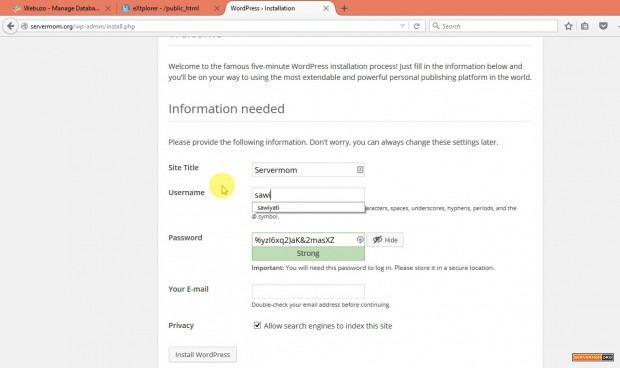This screenshot has height=368, width=620.
Task: Open a new browser tab
Action: click(x=344, y=8)
